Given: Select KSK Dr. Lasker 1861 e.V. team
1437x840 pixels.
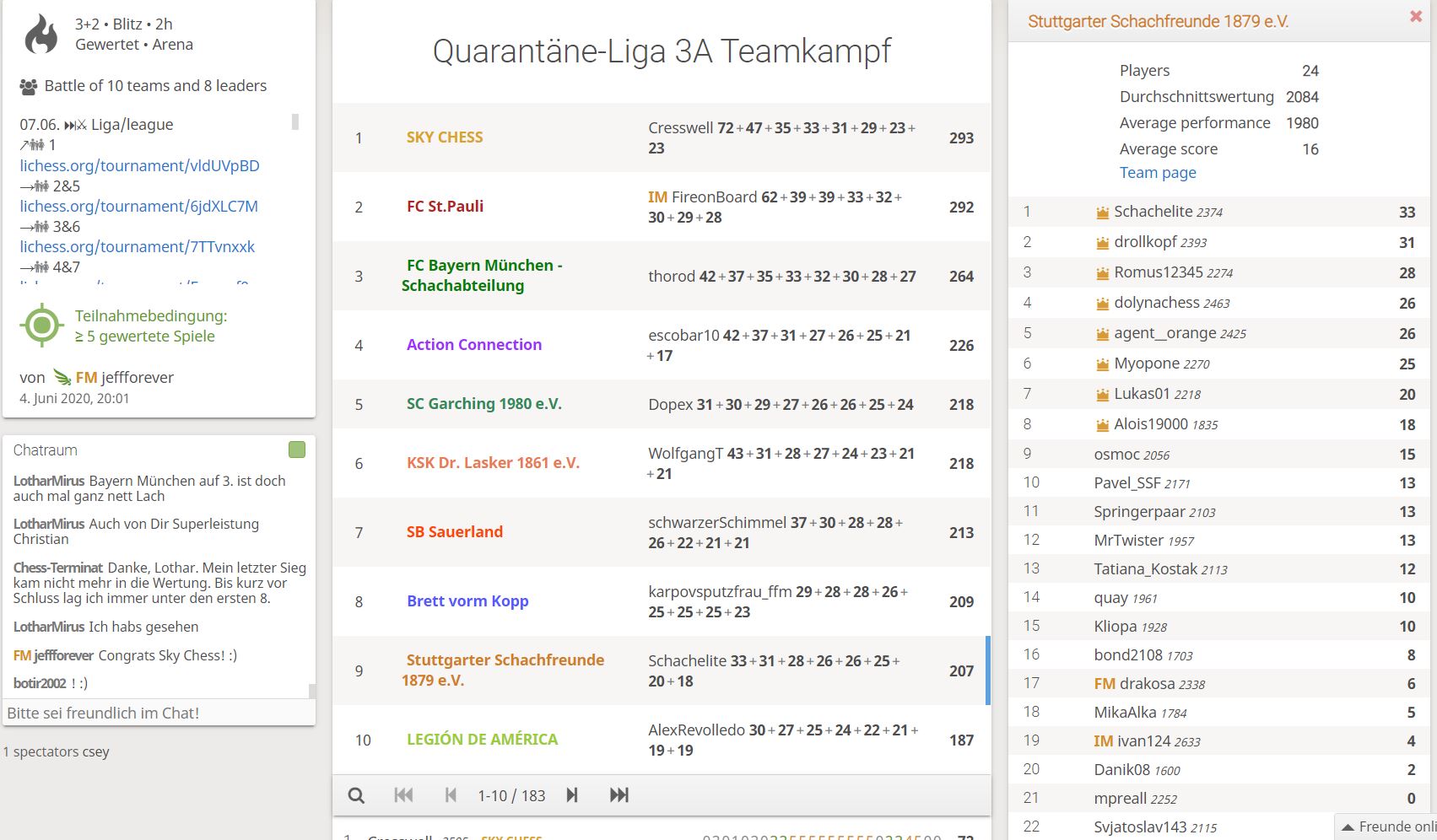Looking at the screenshot, I should point(493,463).
